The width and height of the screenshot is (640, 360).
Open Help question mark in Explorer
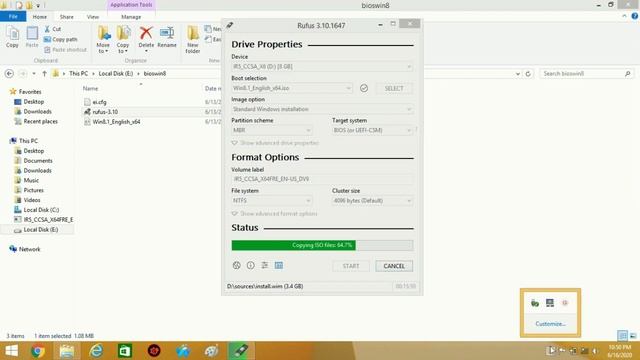635,16
